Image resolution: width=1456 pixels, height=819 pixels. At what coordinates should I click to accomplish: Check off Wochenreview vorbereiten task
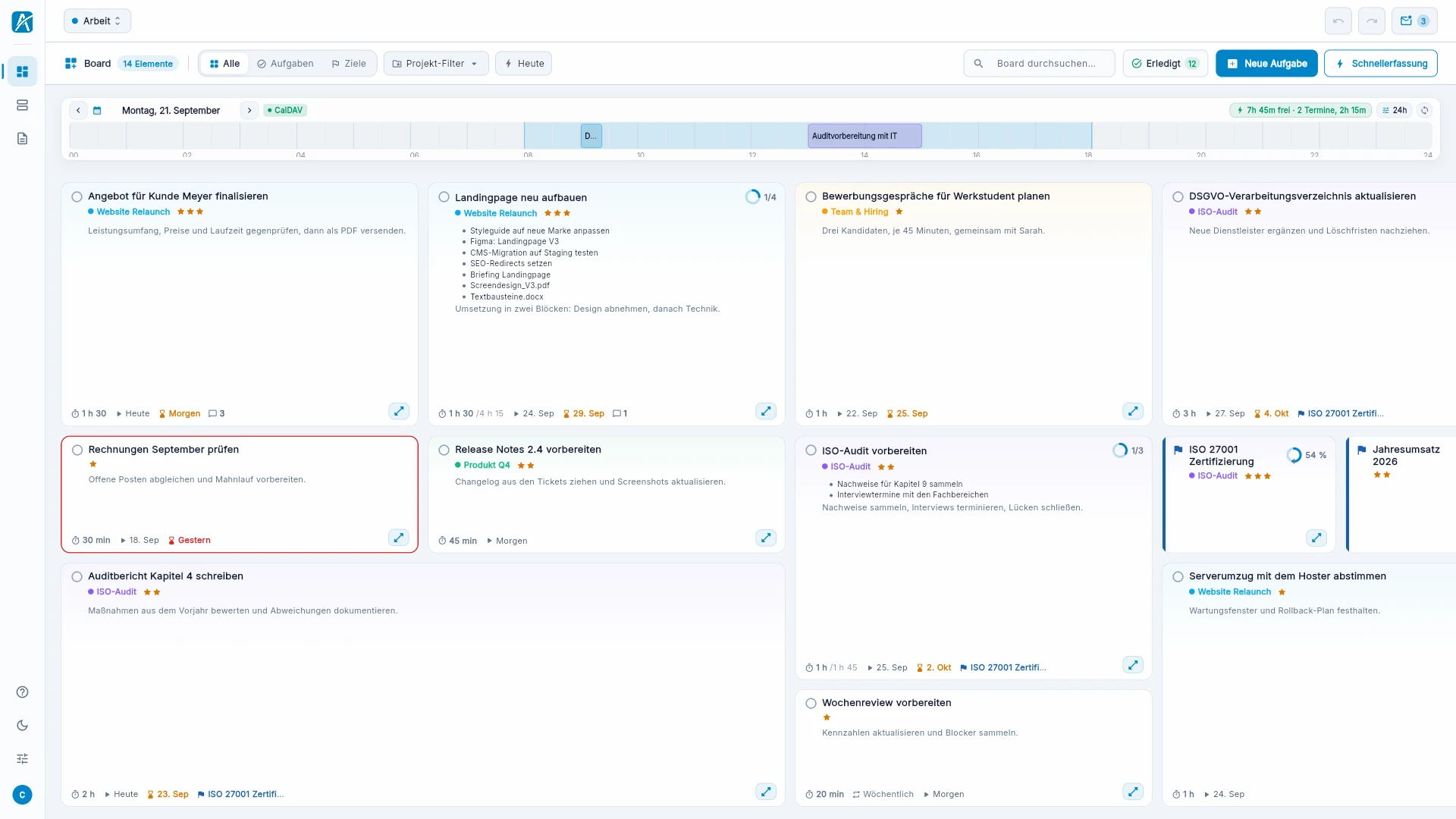coord(811,703)
